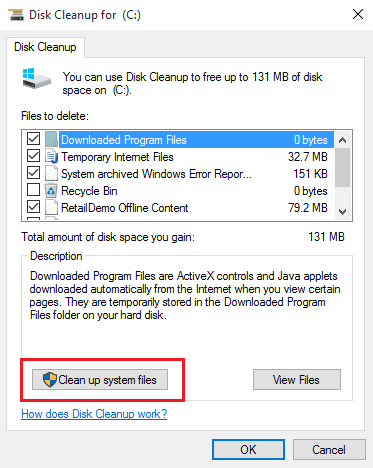Select the Disk Cleanup tab
This screenshot has width=373, height=468.
pyautogui.click(x=45, y=47)
